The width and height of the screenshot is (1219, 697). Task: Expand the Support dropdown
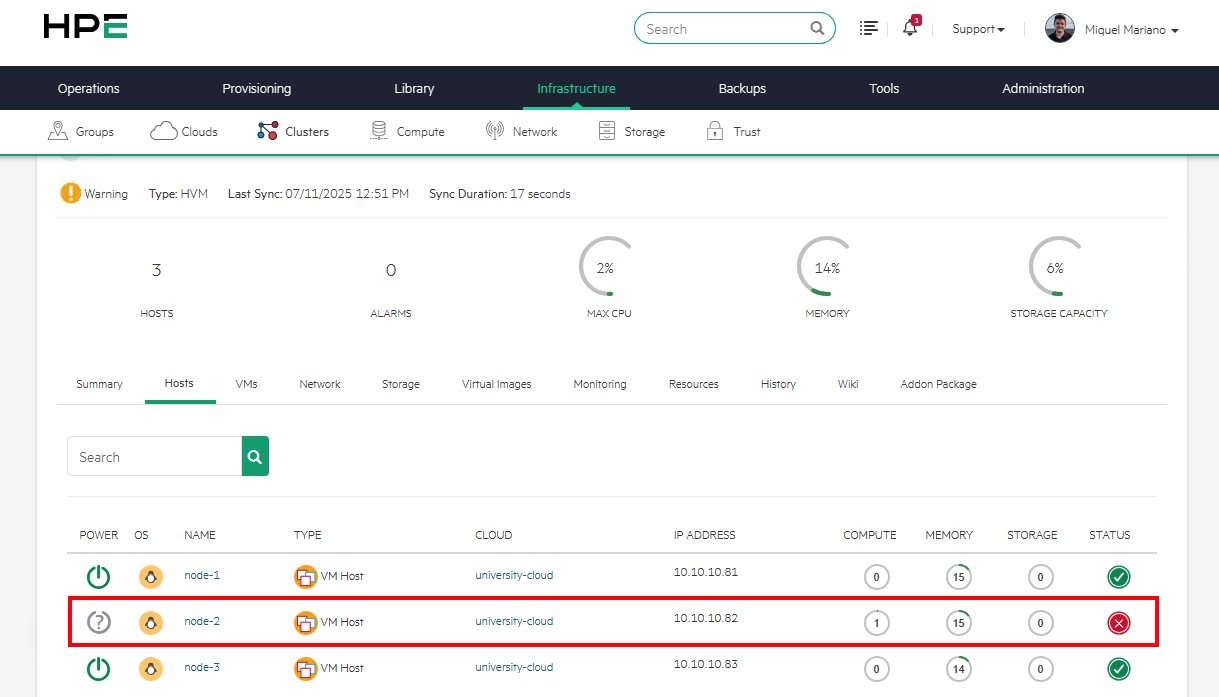(x=978, y=29)
